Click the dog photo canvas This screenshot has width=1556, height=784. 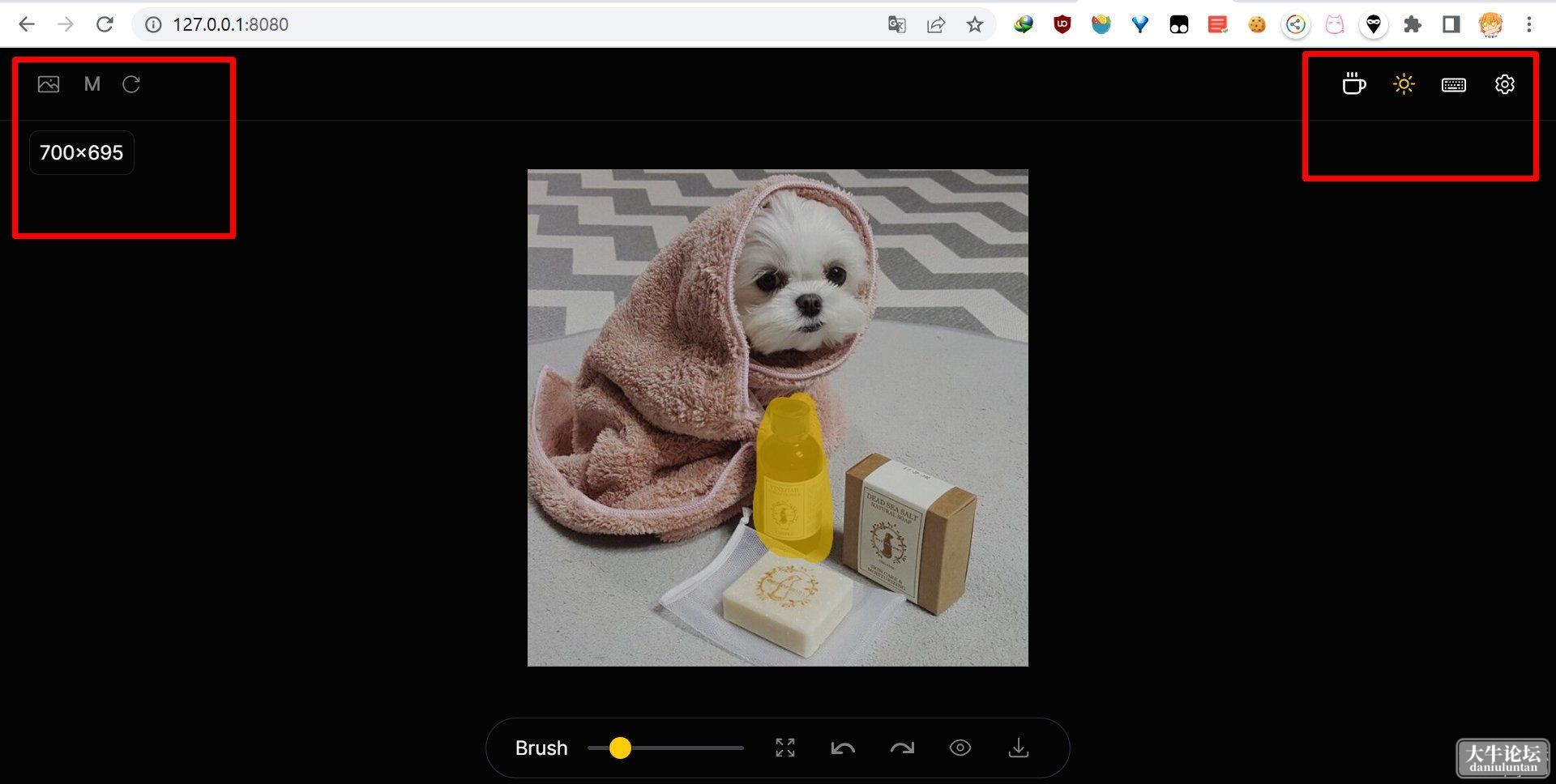[778, 418]
